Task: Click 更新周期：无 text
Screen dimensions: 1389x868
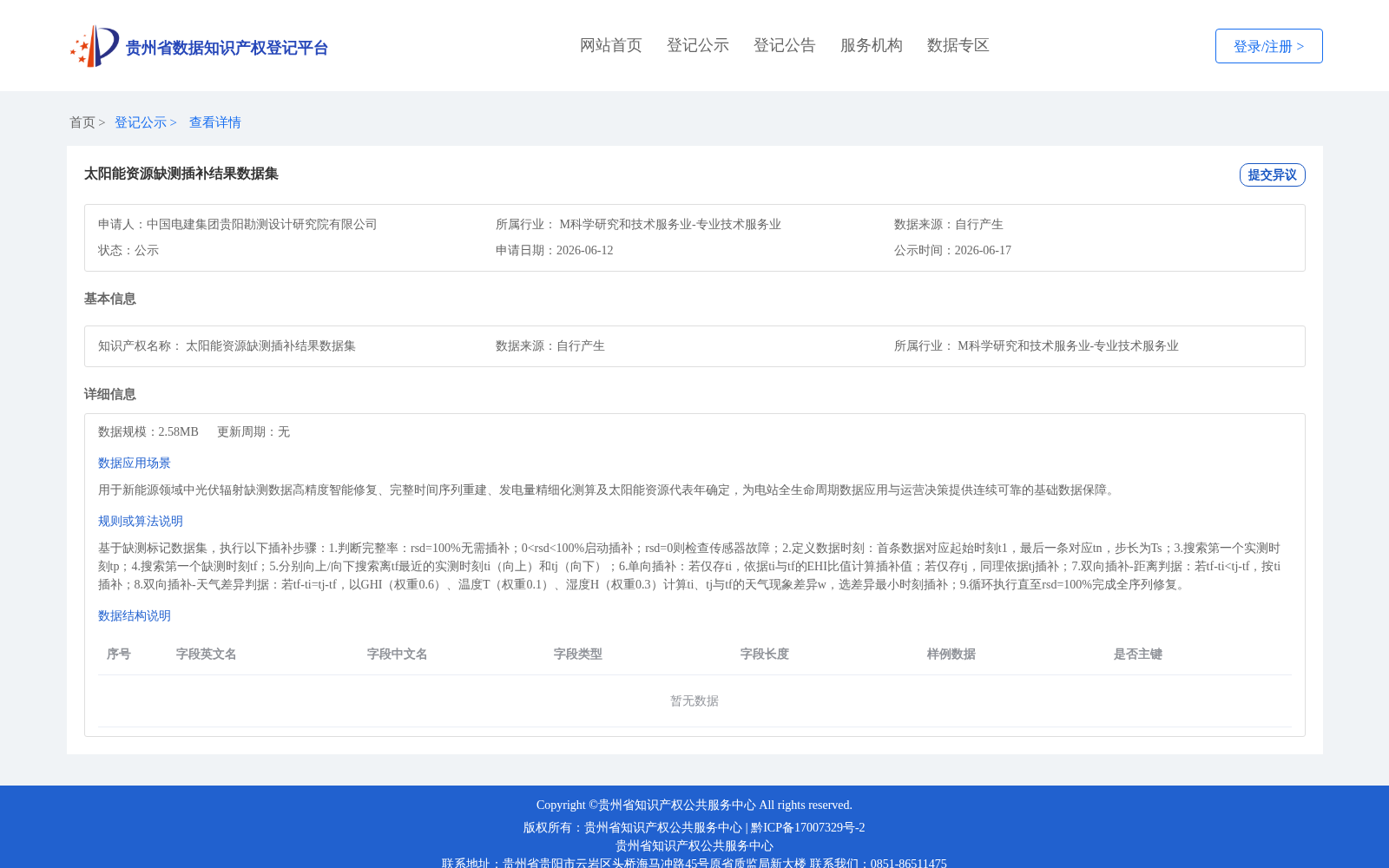Action: [253, 431]
